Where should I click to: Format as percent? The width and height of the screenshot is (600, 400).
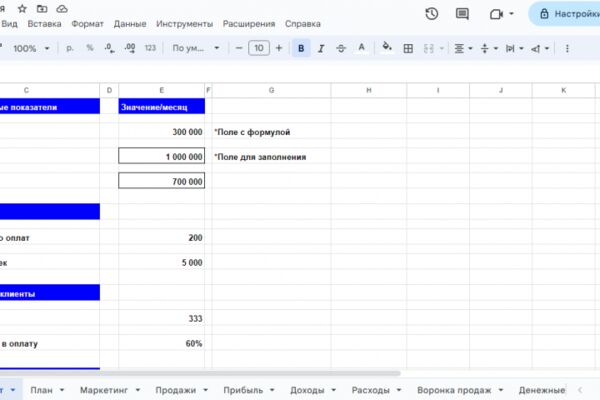pyautogui.click(x=90, y=48)
